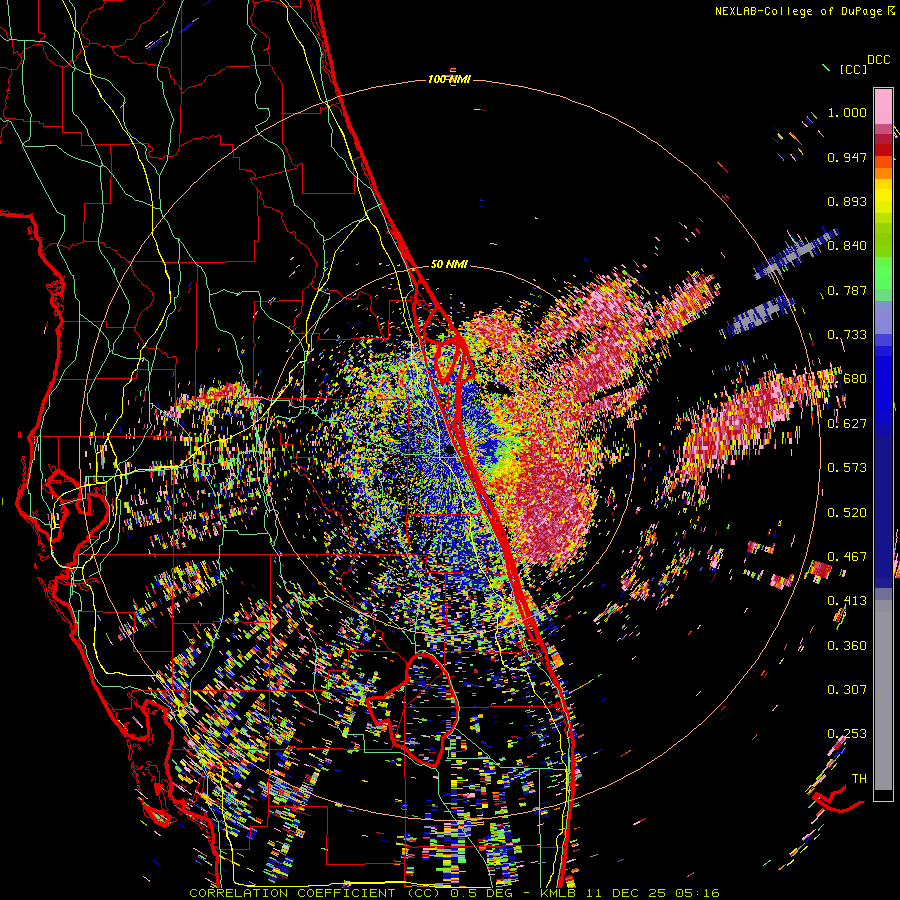This screenshot has width=900, height=900.
Task: Select the 0.413 scale value
Action: [x=847, y=601]
